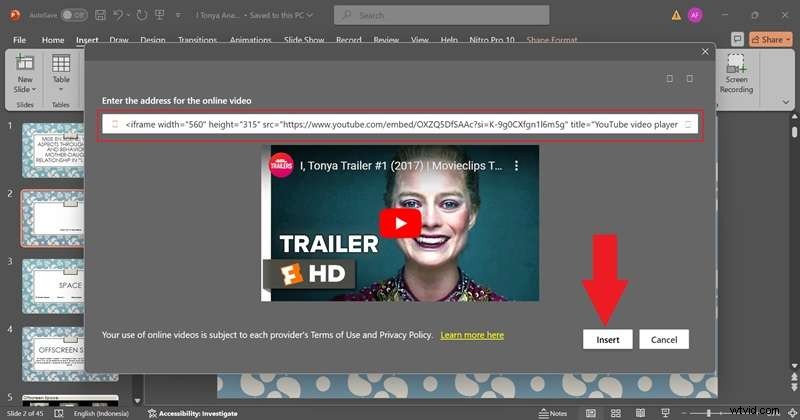Click 'English (Indonesia)' language in status bar
Viewport: 800px width, 420px height.
(x=101, y=413)
